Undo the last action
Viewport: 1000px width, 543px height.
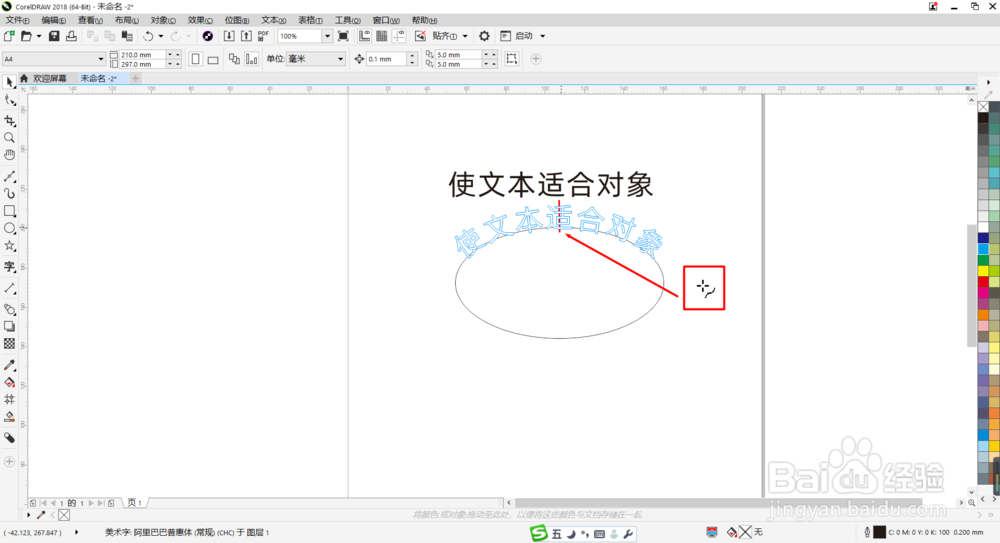tap(148, 36)
